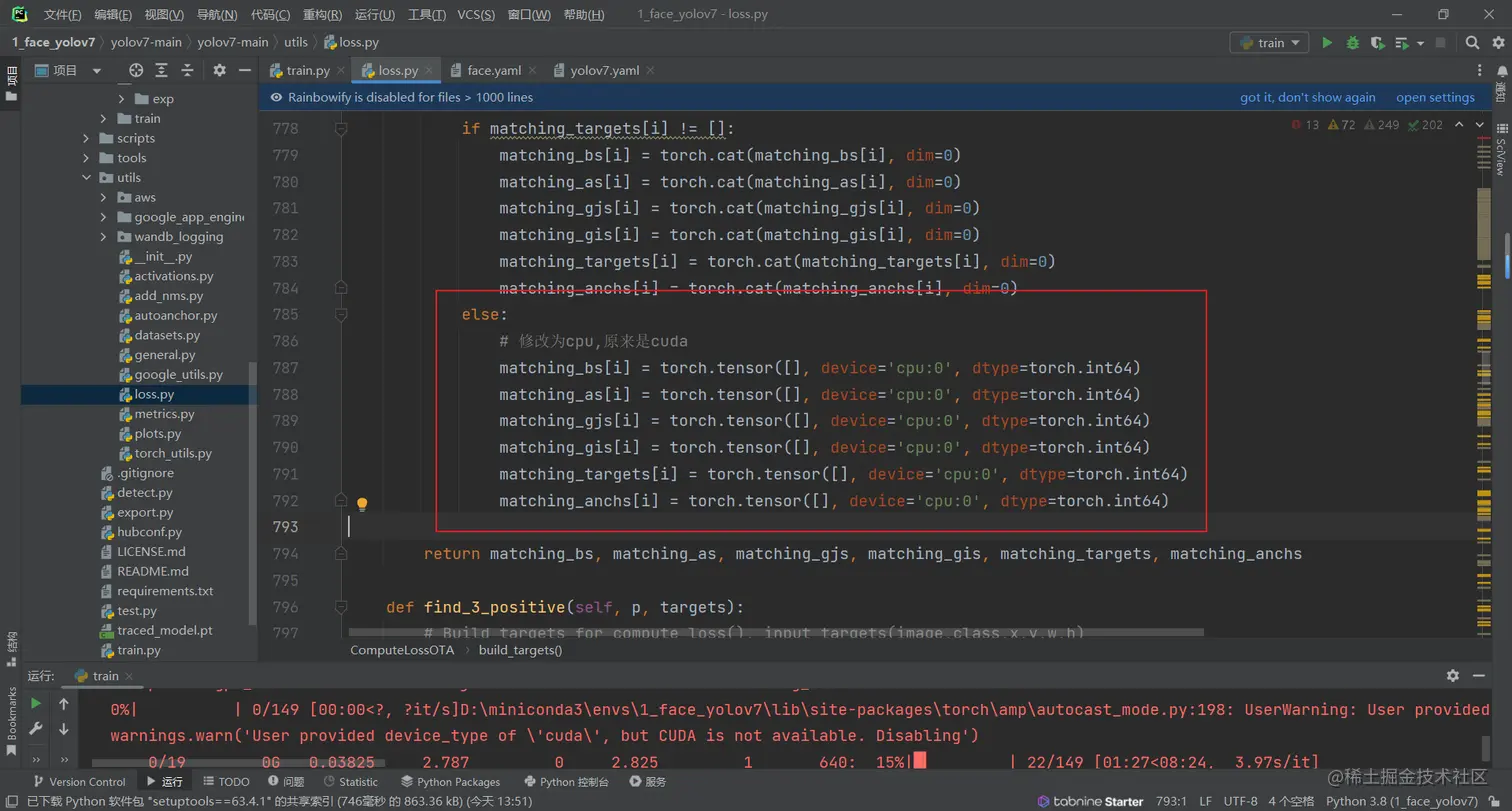Open the VCS(S) menu
This screenshot has width=1512, height=811.
coord(476,15)
